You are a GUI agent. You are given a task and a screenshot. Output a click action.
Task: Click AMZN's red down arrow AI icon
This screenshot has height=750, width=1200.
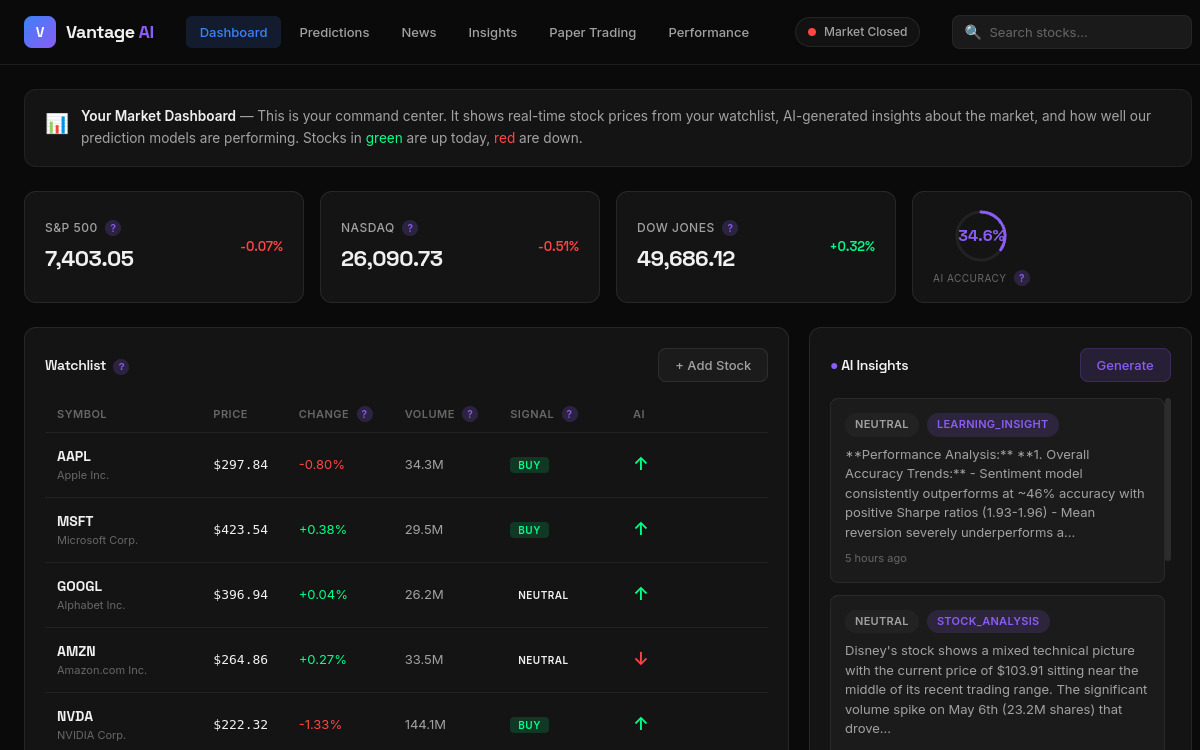641,659
